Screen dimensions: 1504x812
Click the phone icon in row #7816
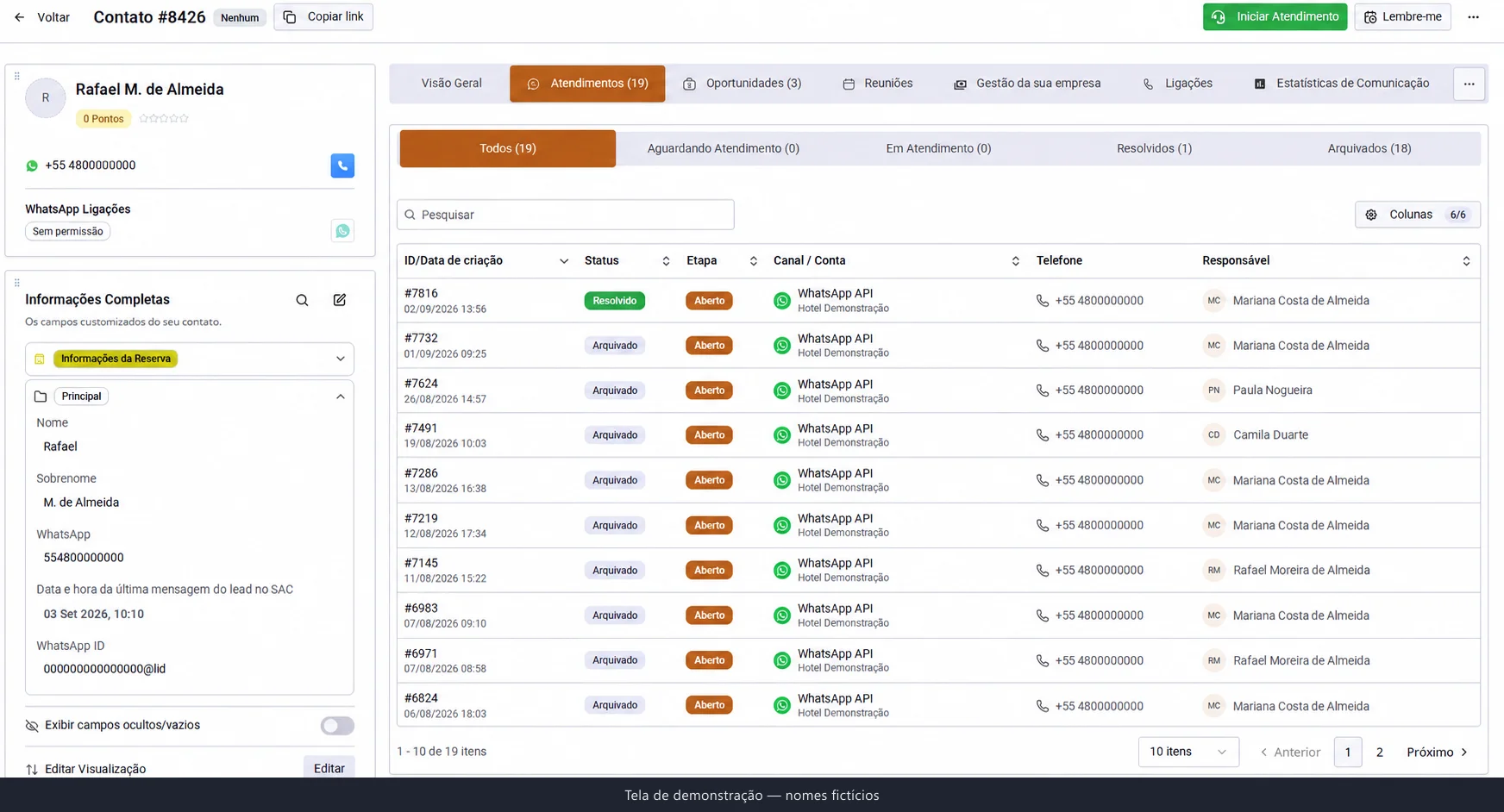pos(1043,301)
